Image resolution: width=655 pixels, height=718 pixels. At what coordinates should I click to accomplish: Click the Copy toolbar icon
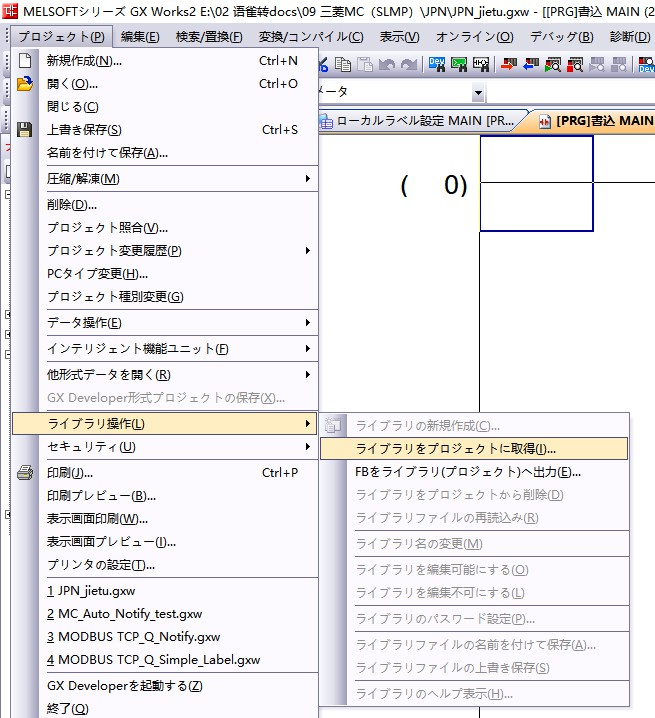tap(343, 64)
